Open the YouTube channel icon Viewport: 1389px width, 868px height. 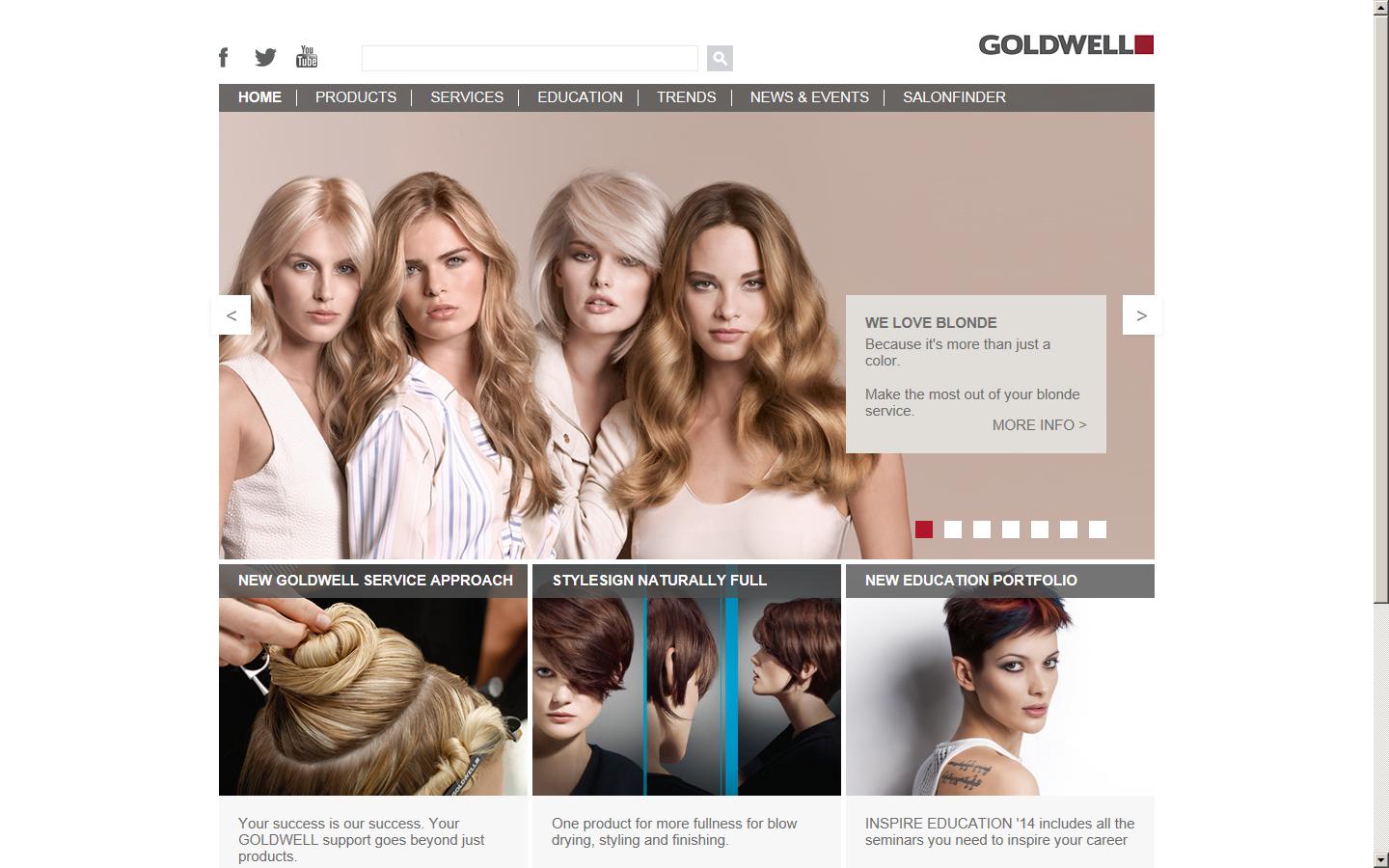pos(307,57)
